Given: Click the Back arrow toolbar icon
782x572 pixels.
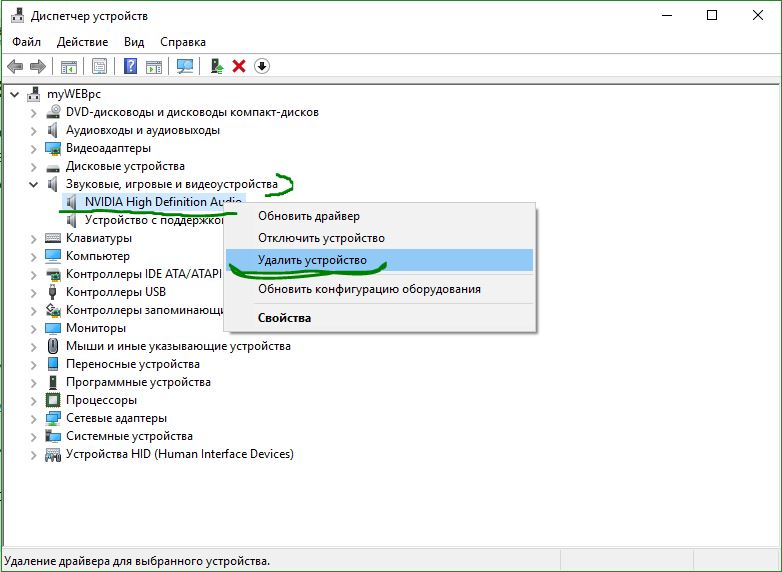Looking at the screenshot, I should coord(15,66).
